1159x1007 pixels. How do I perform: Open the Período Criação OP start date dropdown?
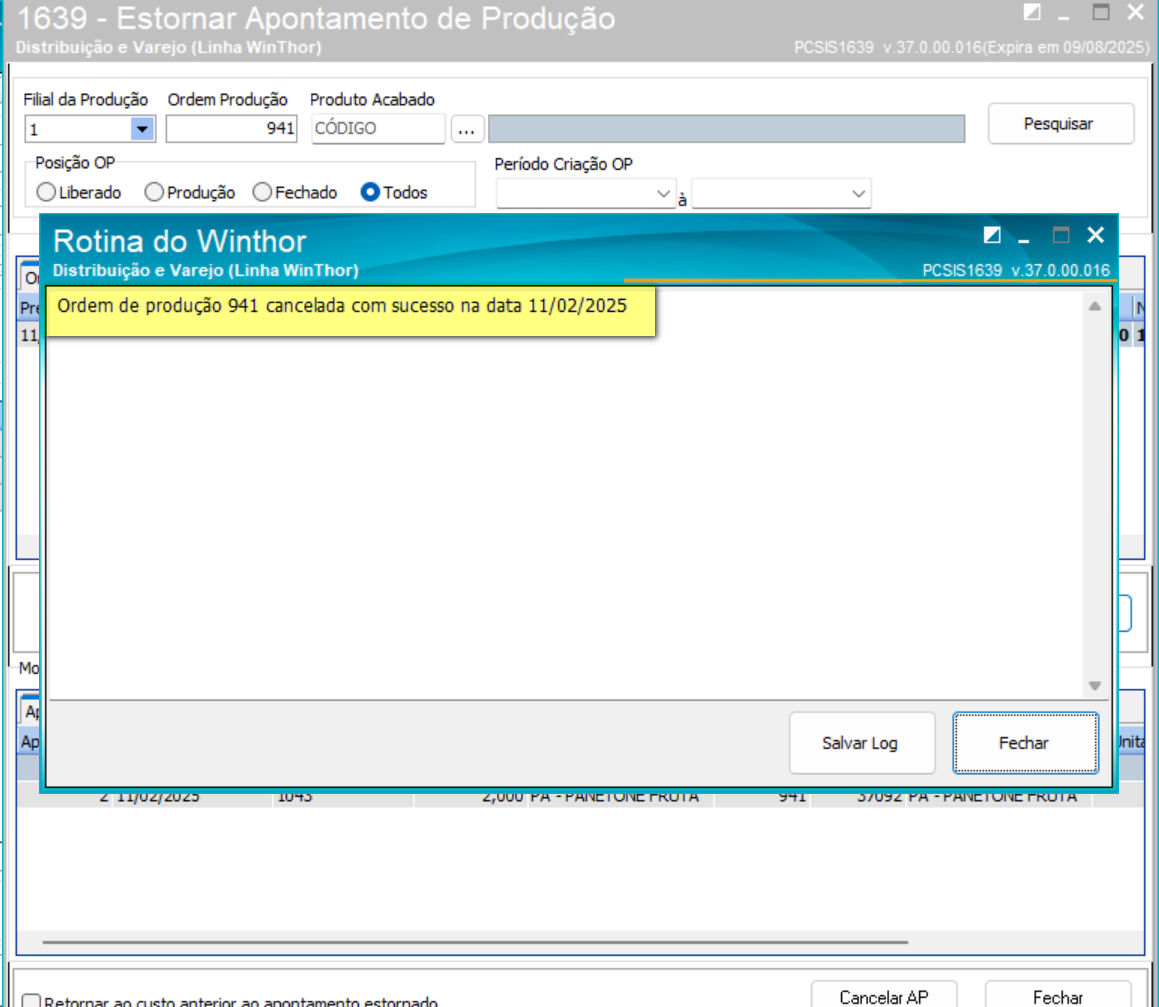(662, 194)
